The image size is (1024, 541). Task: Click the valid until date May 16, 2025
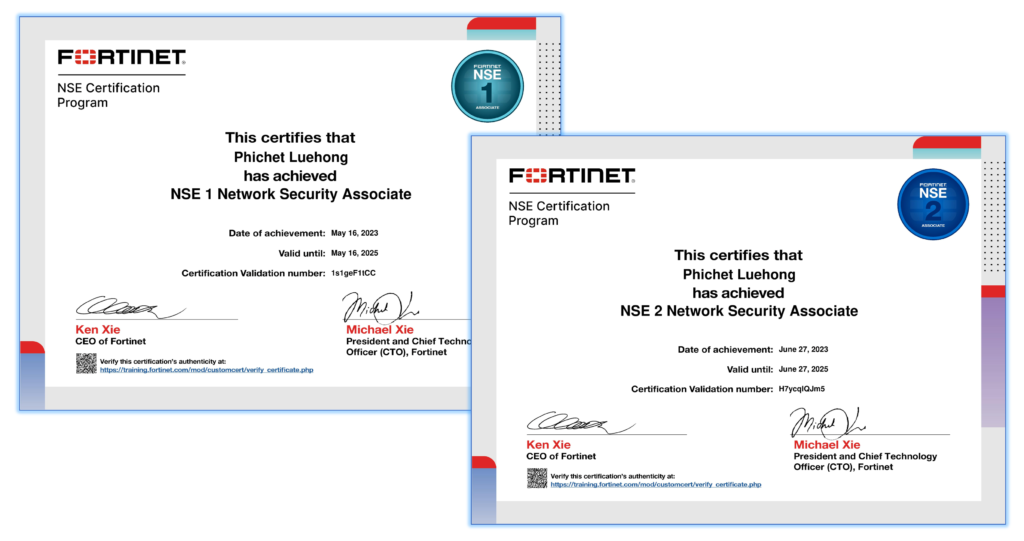[x=355, y=253]
